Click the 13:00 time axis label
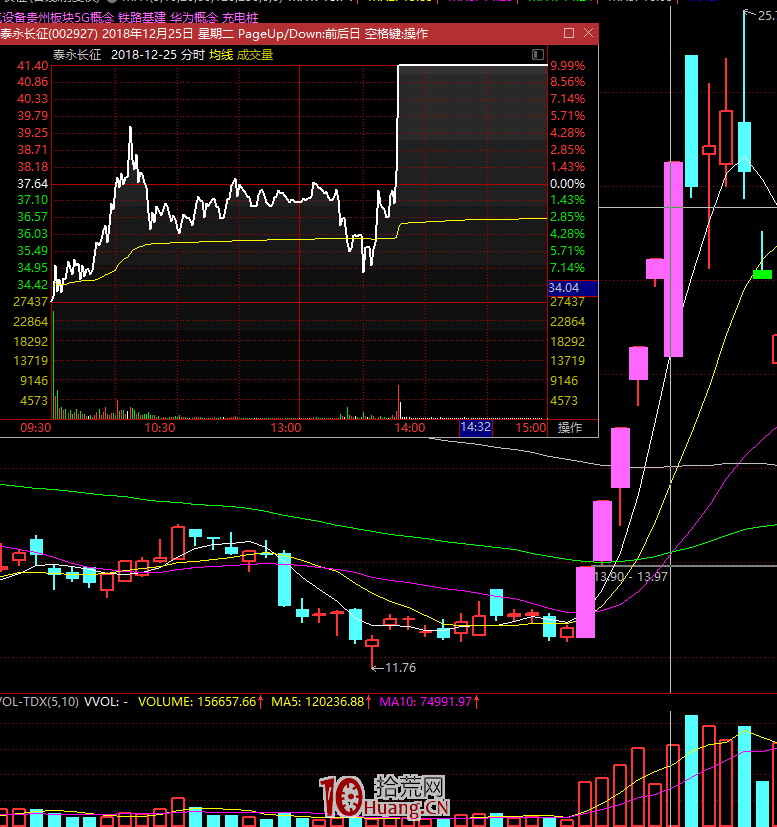 285,428
